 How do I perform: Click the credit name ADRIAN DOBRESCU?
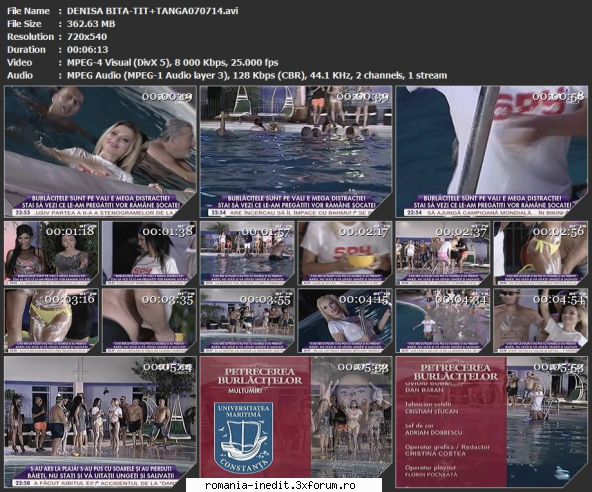(x=433, y=433)
